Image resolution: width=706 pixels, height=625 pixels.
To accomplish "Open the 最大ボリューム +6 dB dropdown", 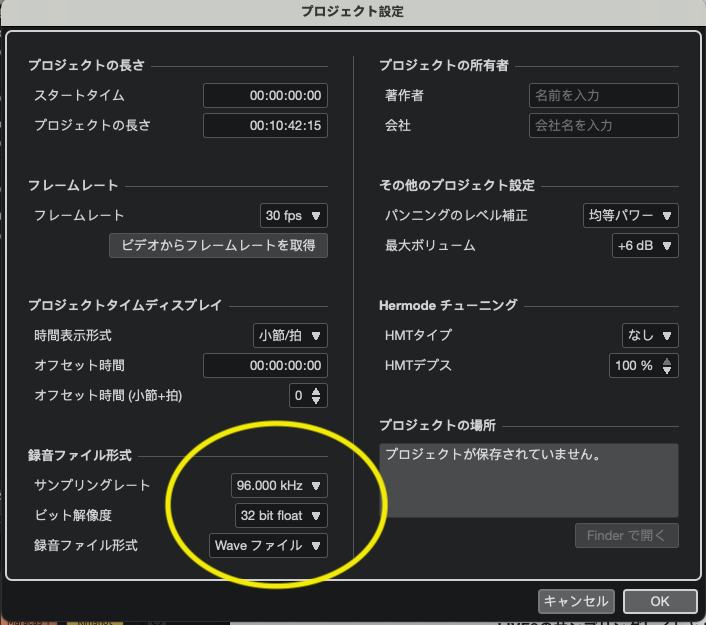I will click(645, 245).
